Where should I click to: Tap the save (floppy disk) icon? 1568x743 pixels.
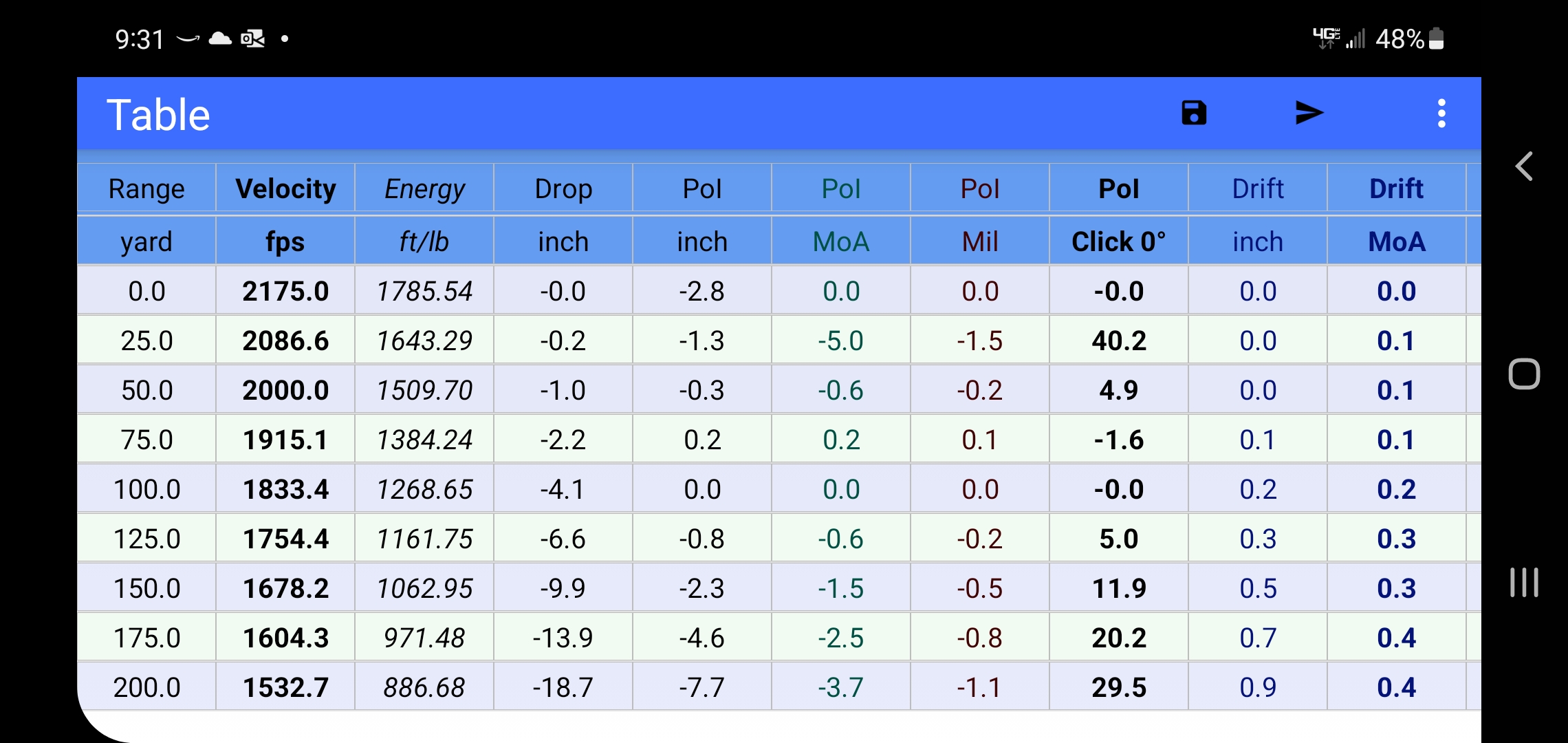coord(1194,113)
